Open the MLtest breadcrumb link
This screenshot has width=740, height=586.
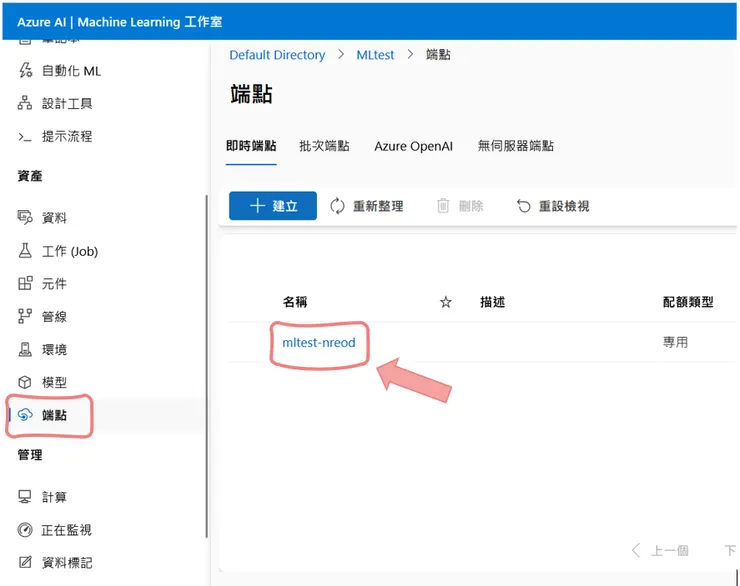375,55
